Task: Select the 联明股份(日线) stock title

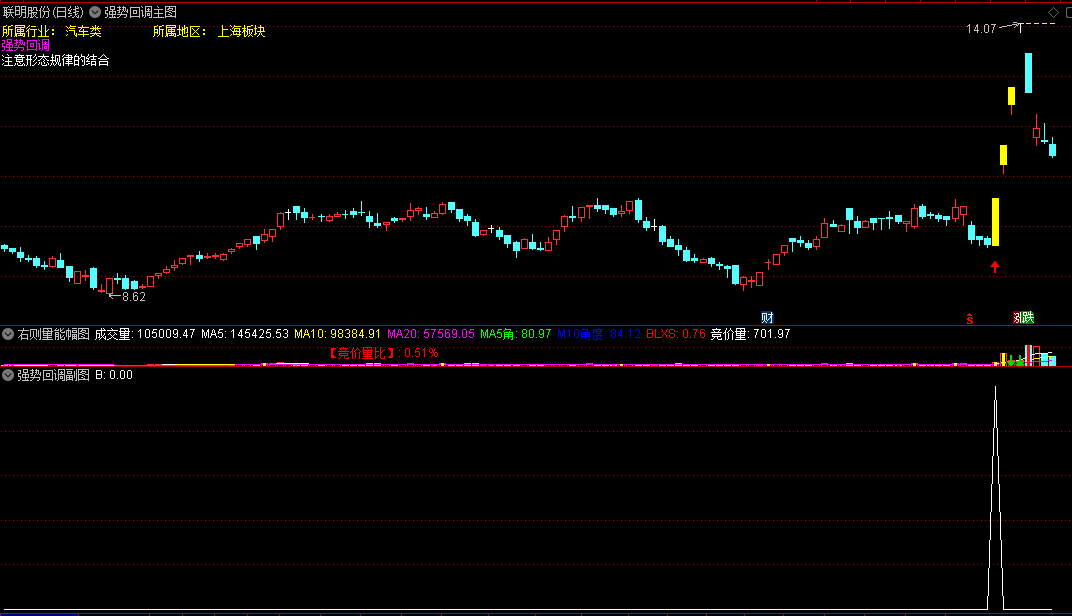Action: pyautogui.click(x=43, y=12)
